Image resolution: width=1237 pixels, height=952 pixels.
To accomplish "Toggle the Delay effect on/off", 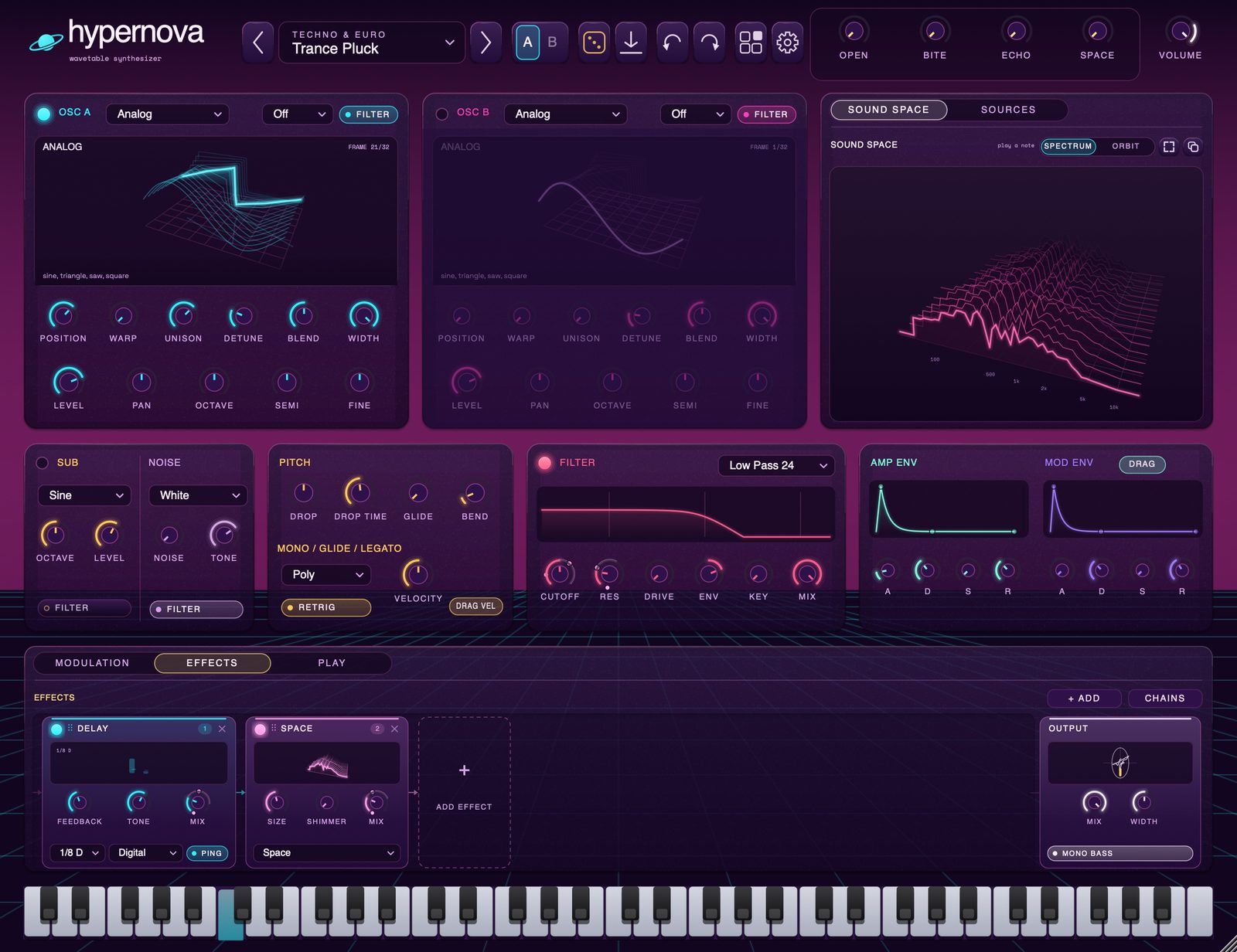I will (56, 729).
